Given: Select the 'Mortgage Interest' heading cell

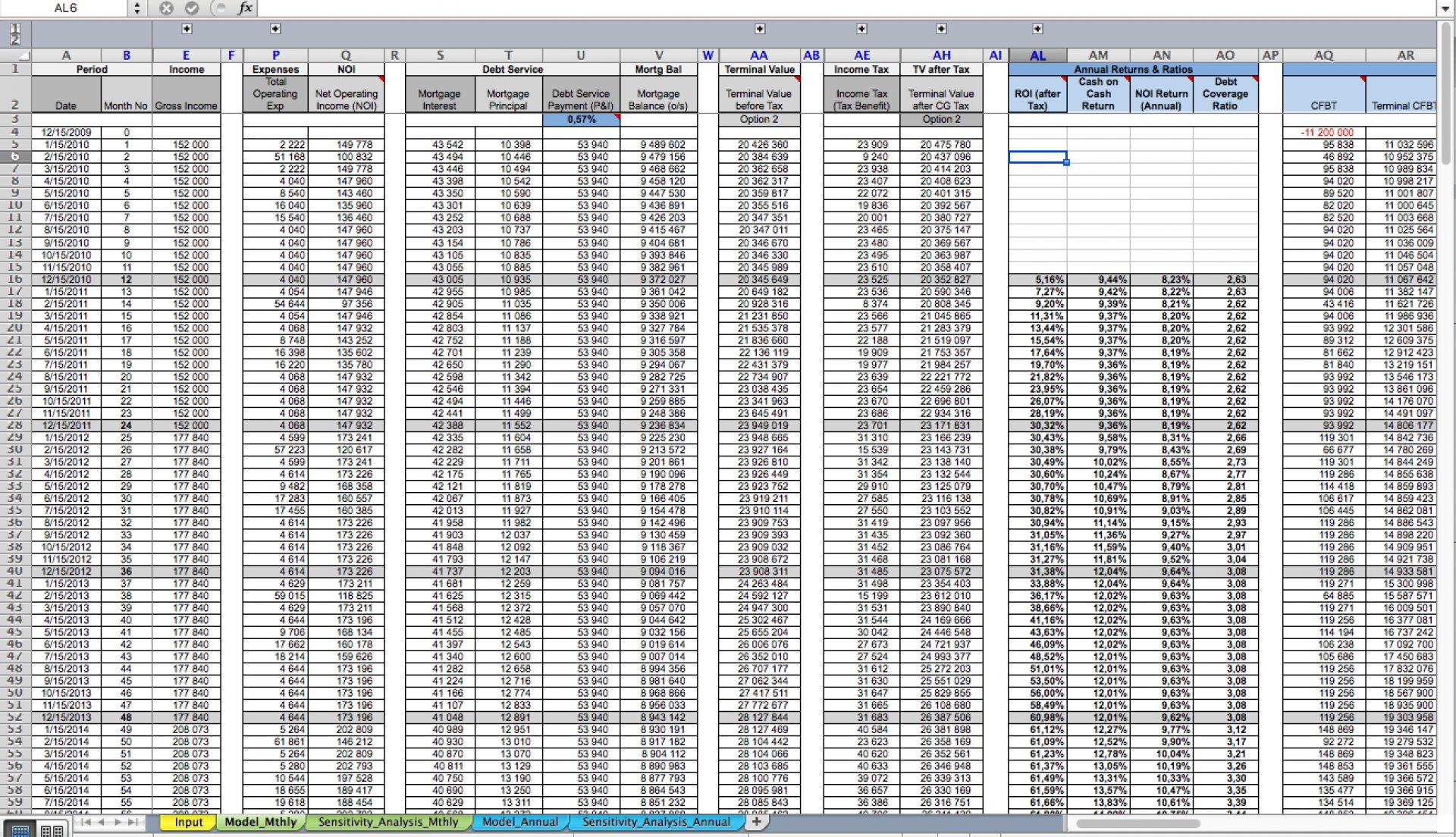Looking at the screenshot, I should (440, 94).
